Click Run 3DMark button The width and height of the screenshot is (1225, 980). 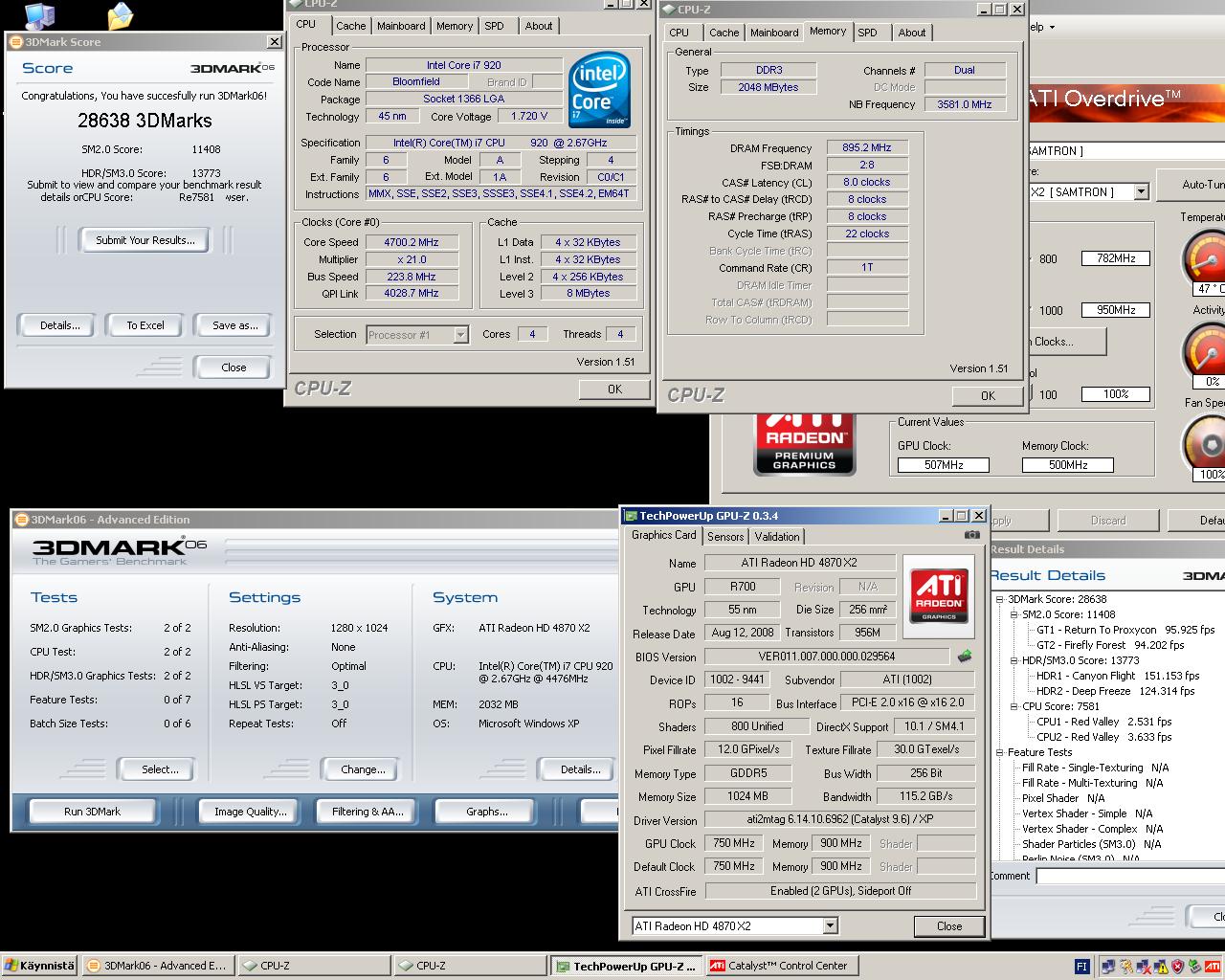pyautogui.click(x=93, y=812)
